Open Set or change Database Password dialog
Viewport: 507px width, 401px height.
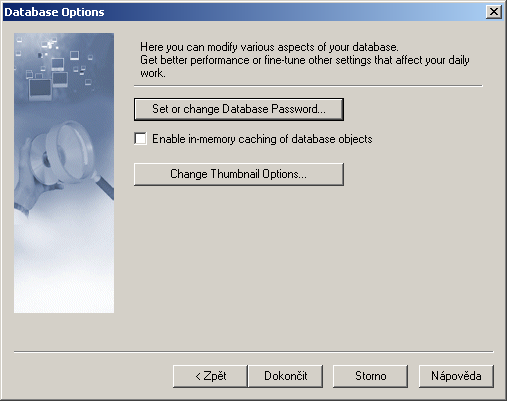tap(239, 109)
